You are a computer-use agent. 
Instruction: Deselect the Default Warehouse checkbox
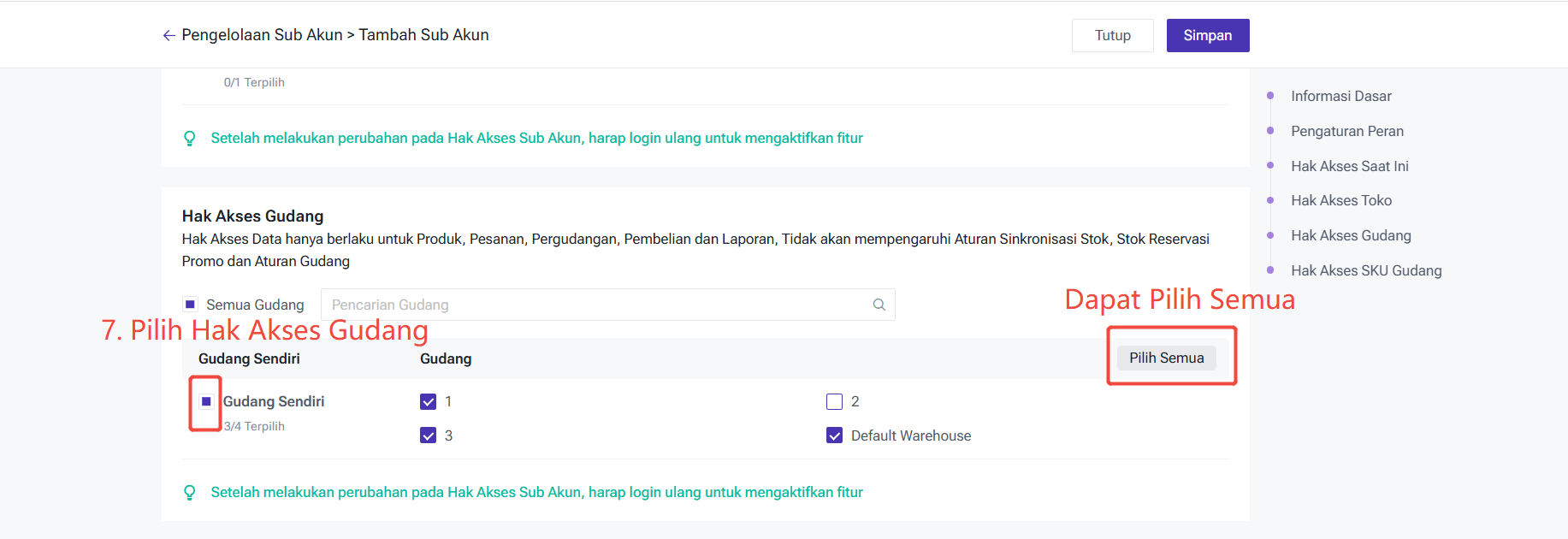pos(834,435)
